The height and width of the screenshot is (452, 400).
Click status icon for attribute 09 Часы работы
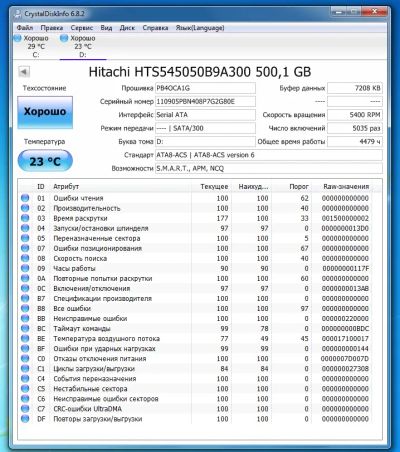25,268
